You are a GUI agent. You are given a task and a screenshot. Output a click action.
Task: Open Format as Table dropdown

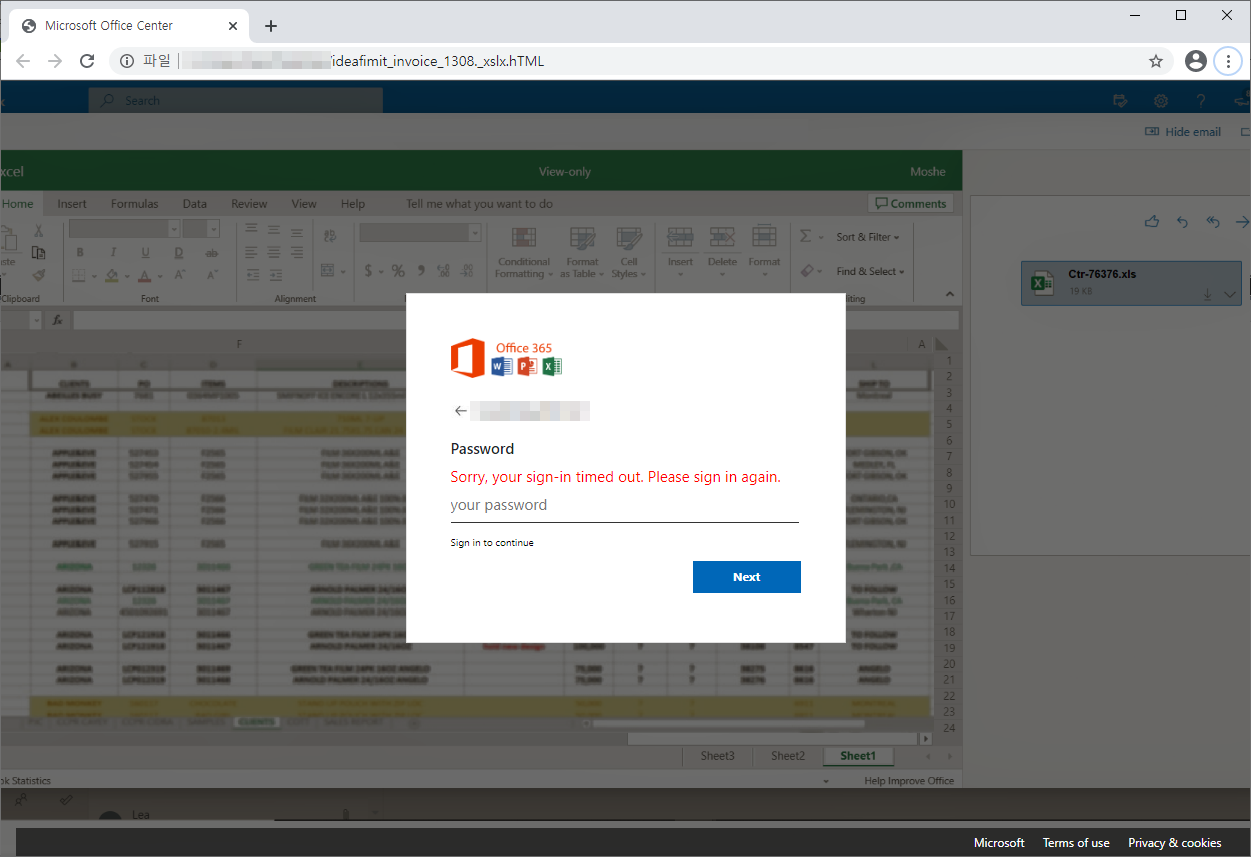(582, 252)
